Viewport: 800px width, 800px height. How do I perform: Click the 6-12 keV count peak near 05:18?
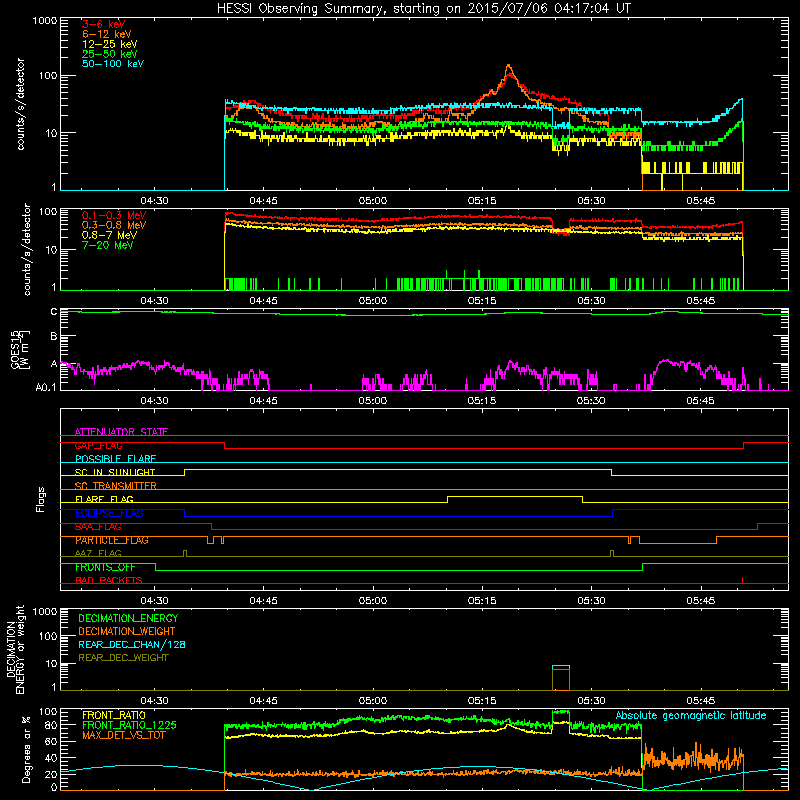(x=508, y=66)
